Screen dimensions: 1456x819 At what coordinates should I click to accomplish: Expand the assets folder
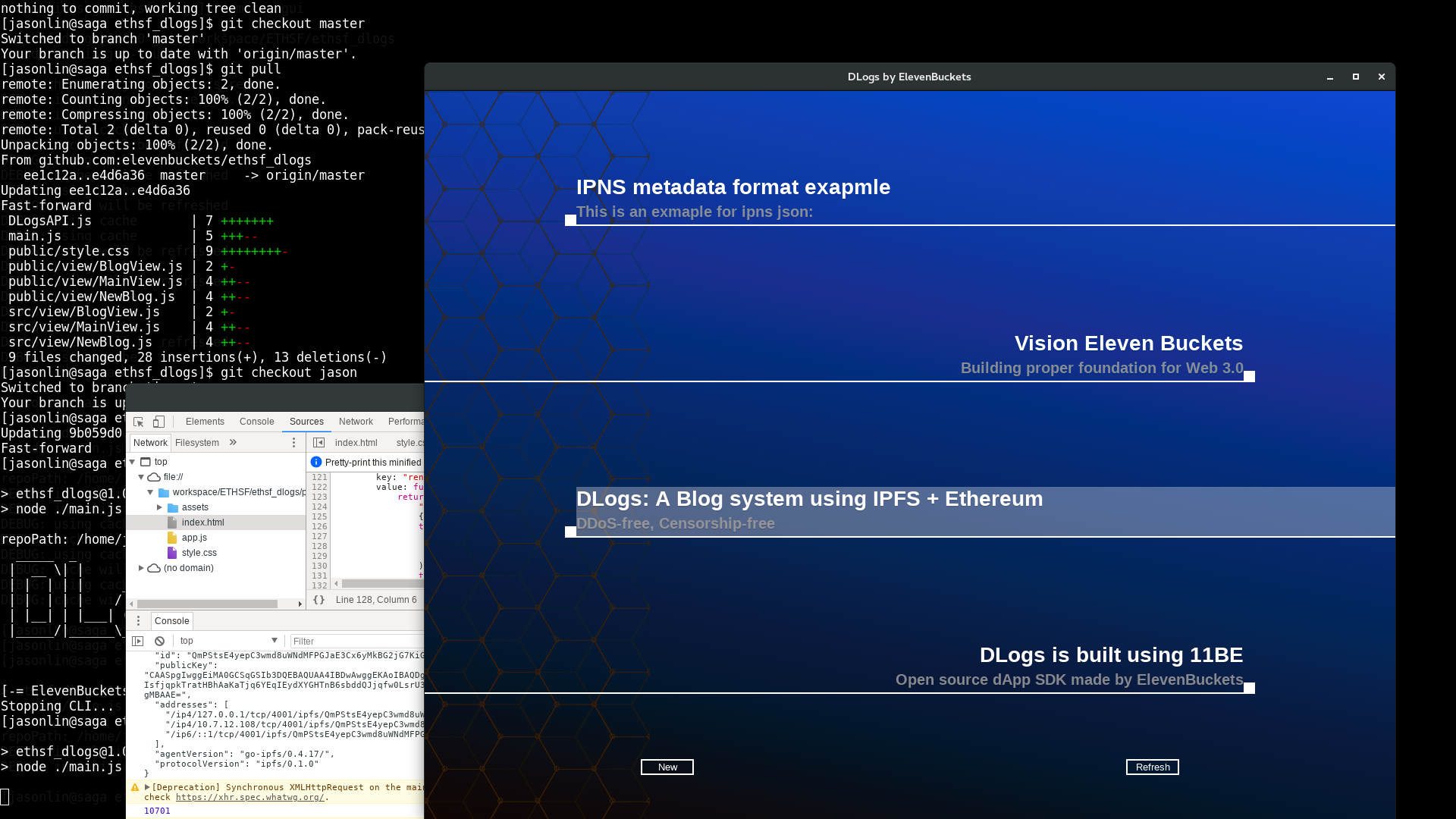[x=160, y=507]
